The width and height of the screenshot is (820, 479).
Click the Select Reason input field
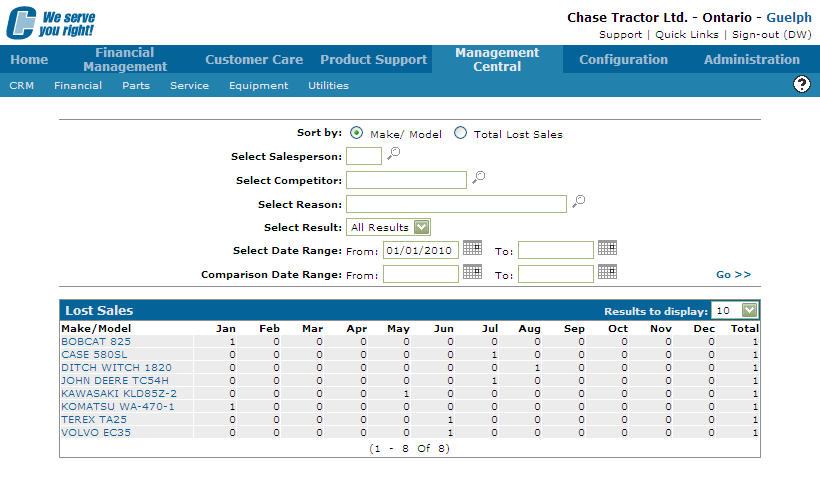click(456, 204)
